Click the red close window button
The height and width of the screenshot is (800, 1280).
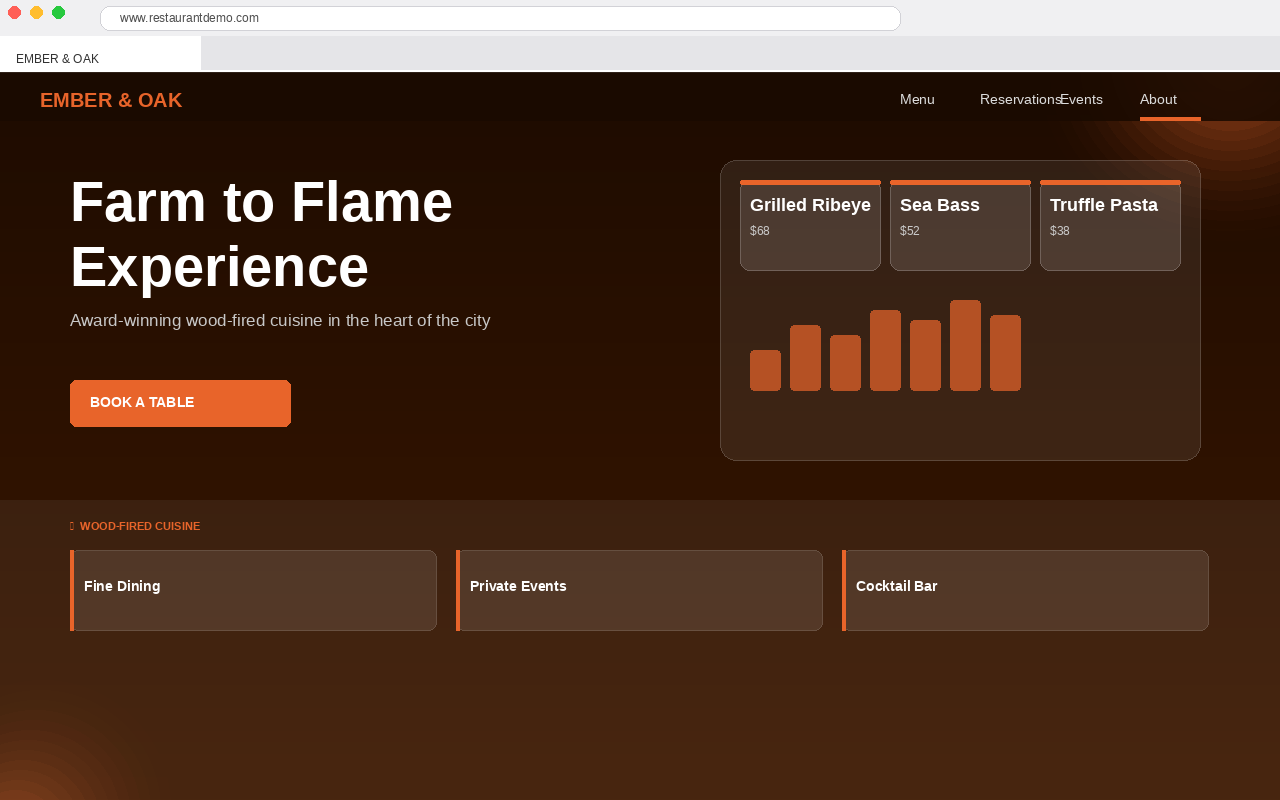[x=14, y=12]
